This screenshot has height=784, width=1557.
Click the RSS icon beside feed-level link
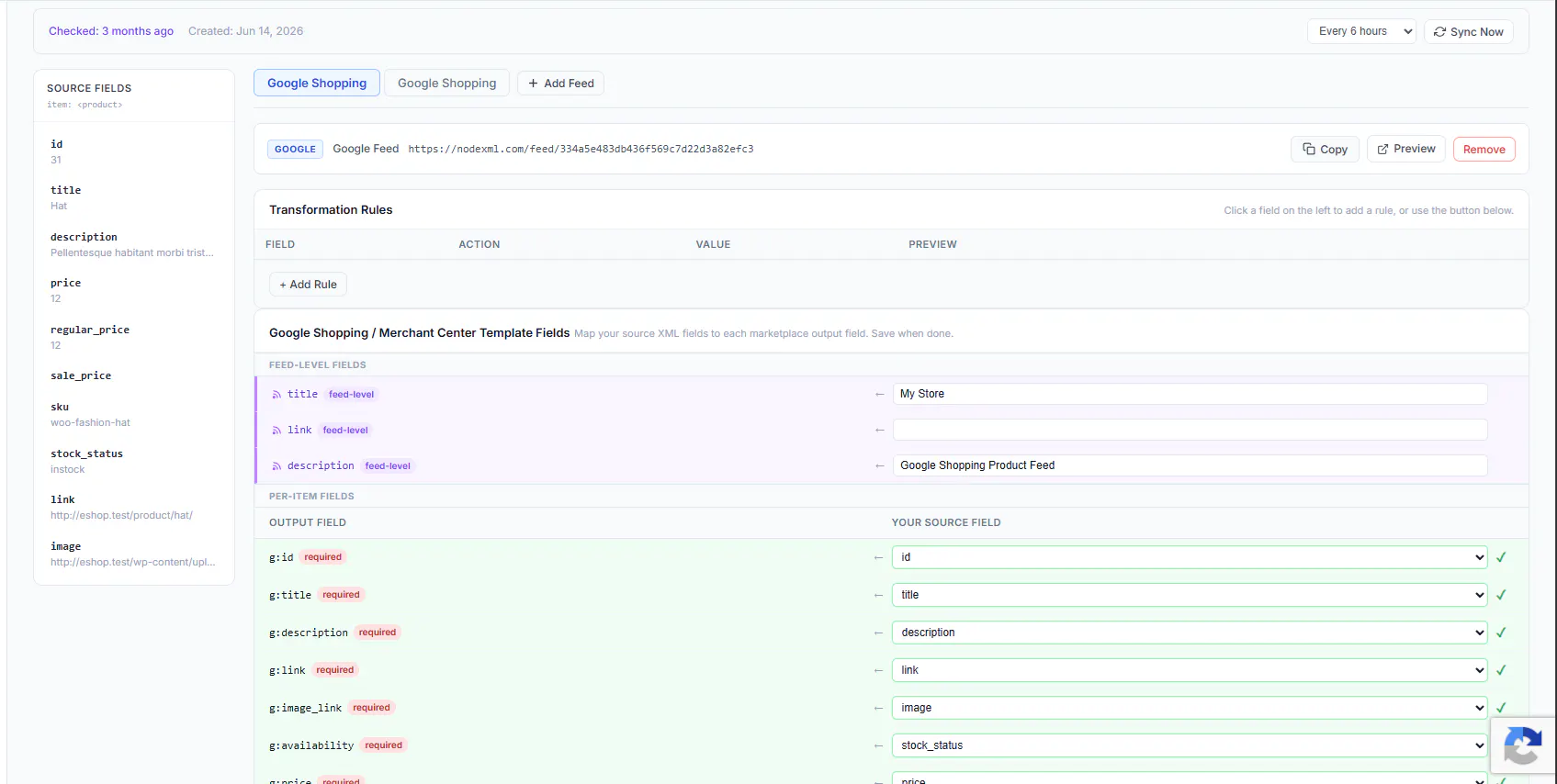point(276,431)
